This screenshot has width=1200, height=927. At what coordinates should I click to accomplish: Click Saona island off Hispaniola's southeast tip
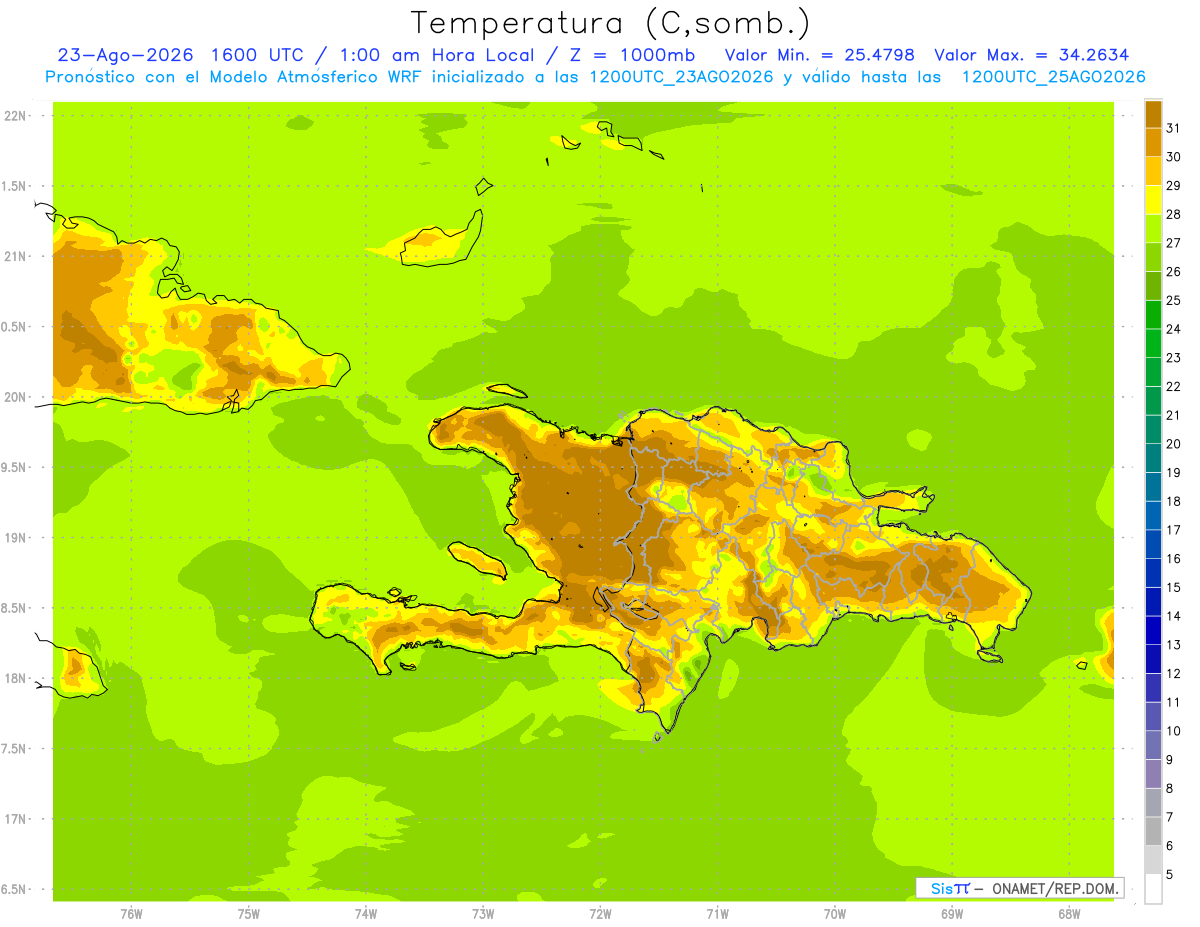(x=990, y=656)
